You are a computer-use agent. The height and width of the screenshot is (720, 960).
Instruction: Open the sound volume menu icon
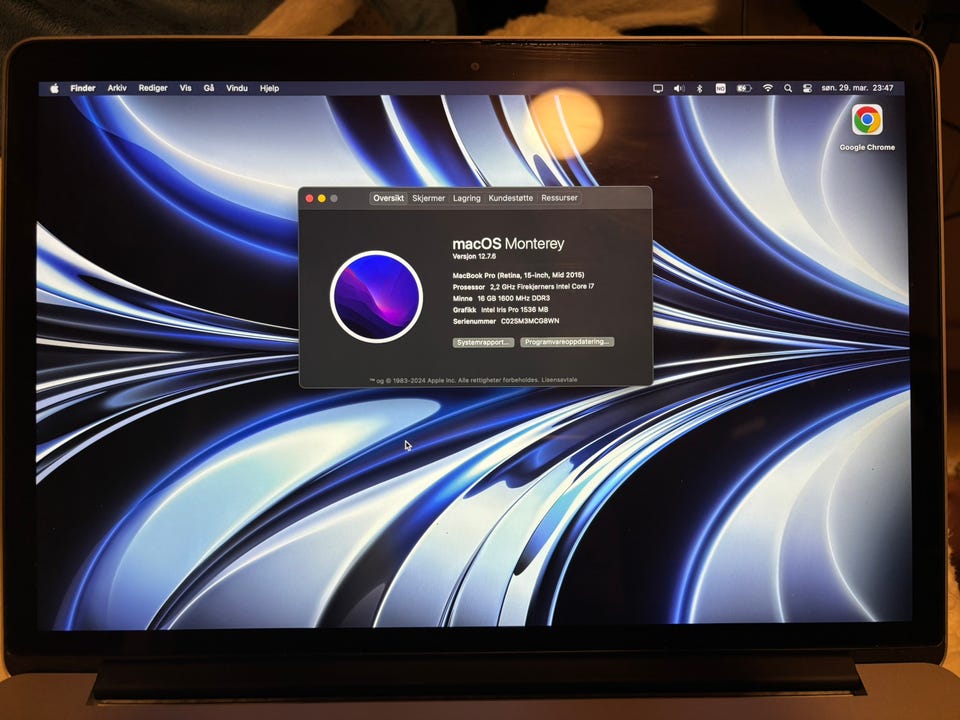click(679, 88)
